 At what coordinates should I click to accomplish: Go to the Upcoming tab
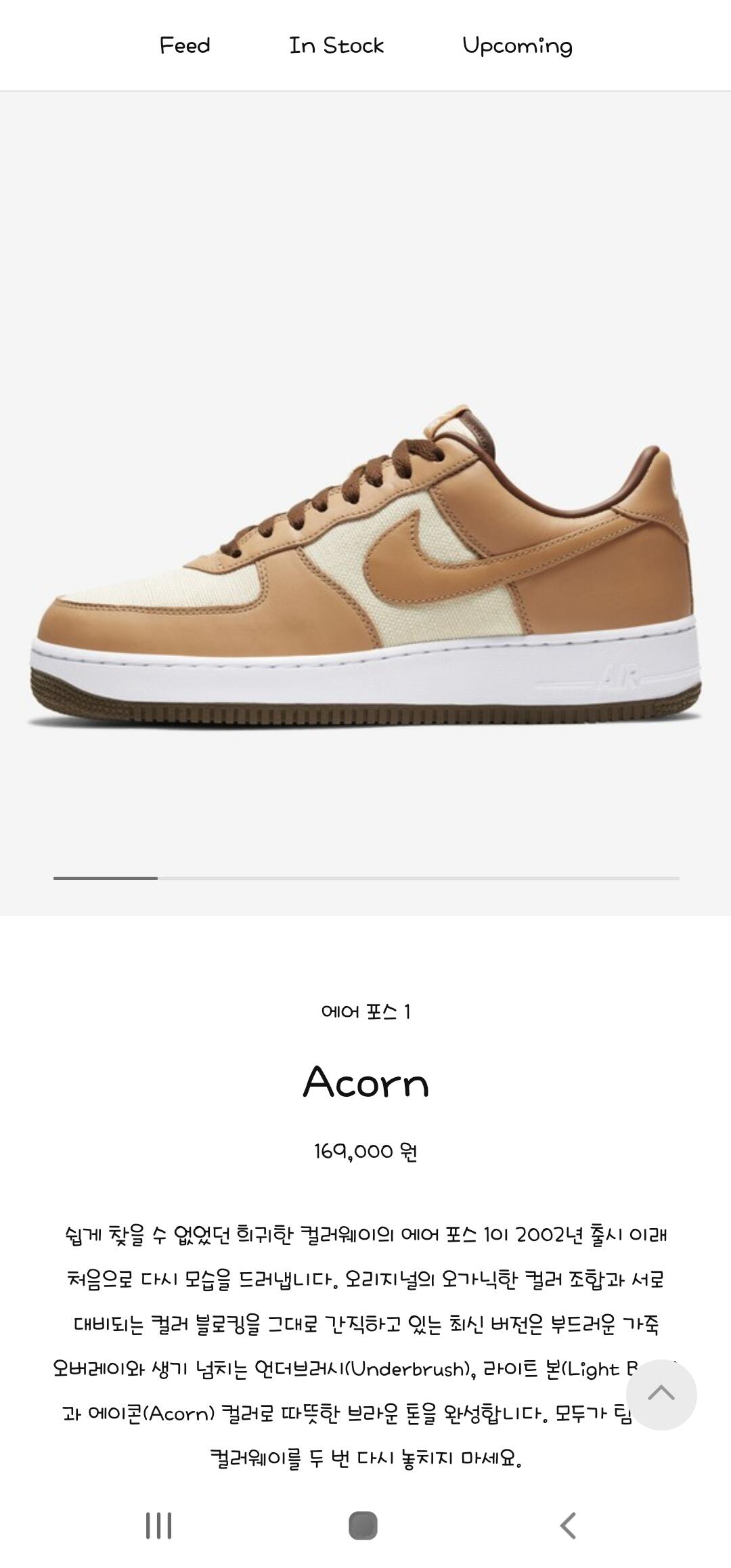point(517,46)
